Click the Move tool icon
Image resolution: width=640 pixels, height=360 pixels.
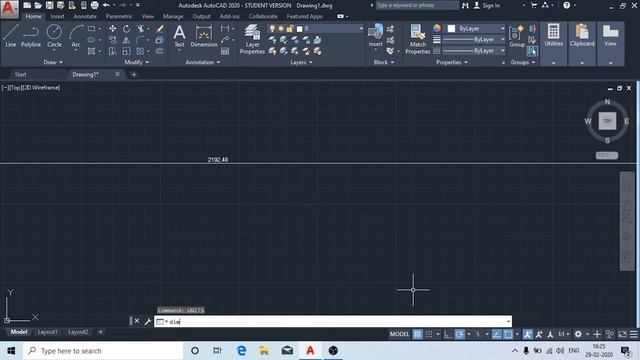click(x=112, y=29)
